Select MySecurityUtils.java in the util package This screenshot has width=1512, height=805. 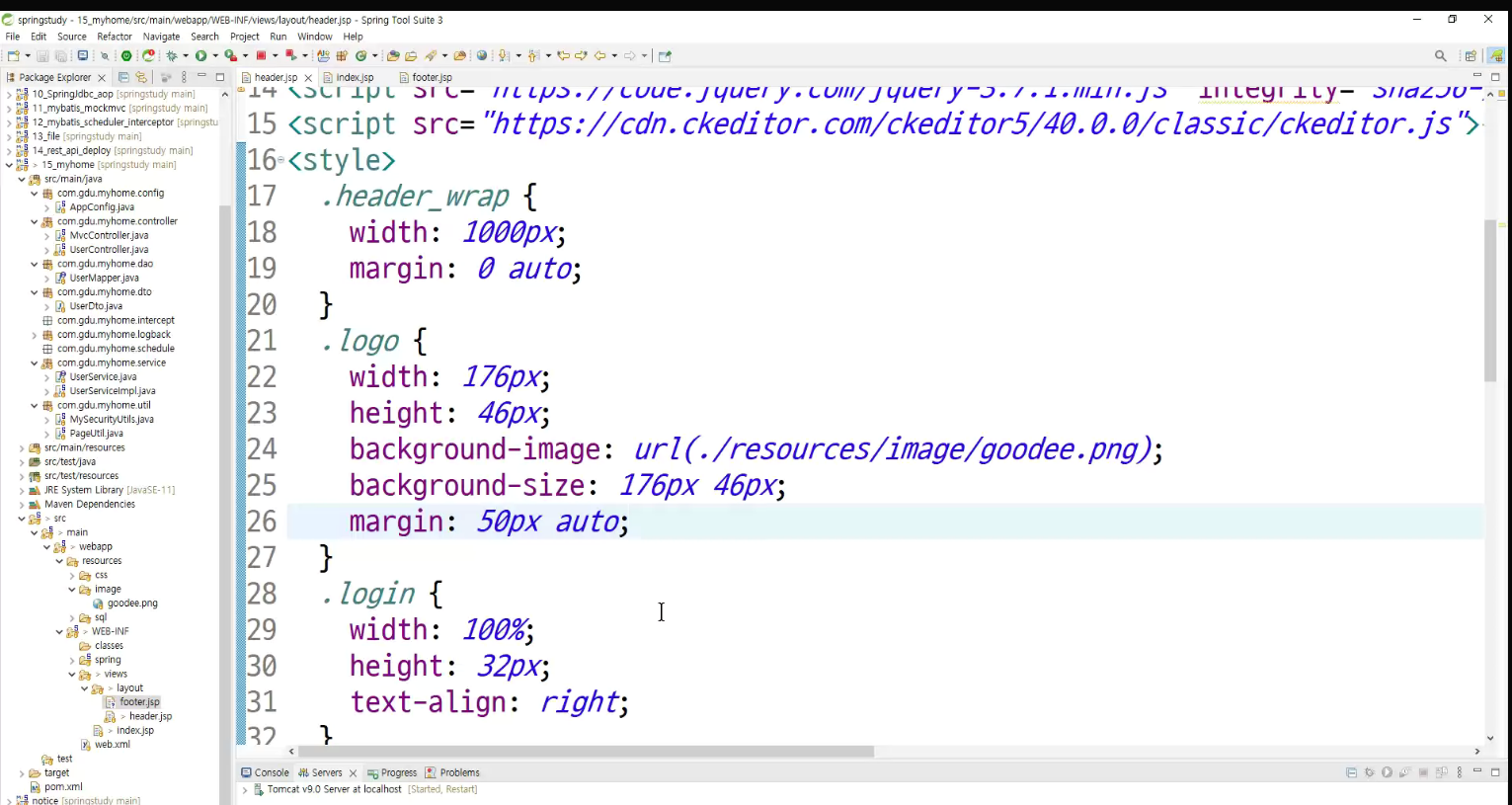[x=112, y=420]
